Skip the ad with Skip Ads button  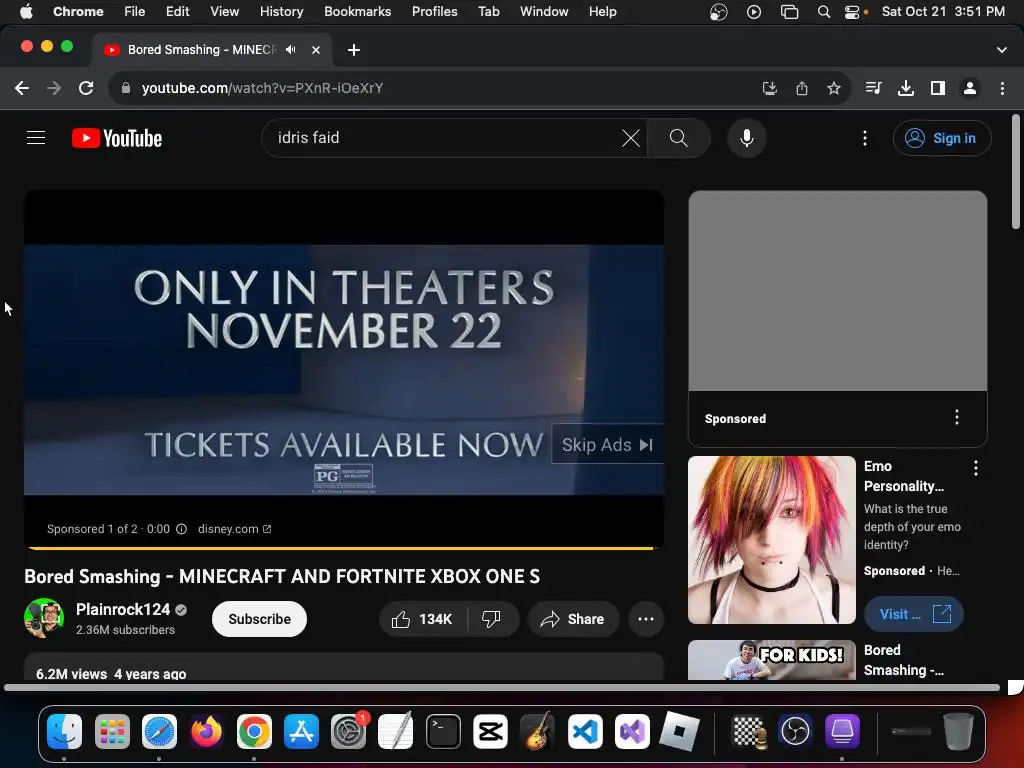[607, 445]
